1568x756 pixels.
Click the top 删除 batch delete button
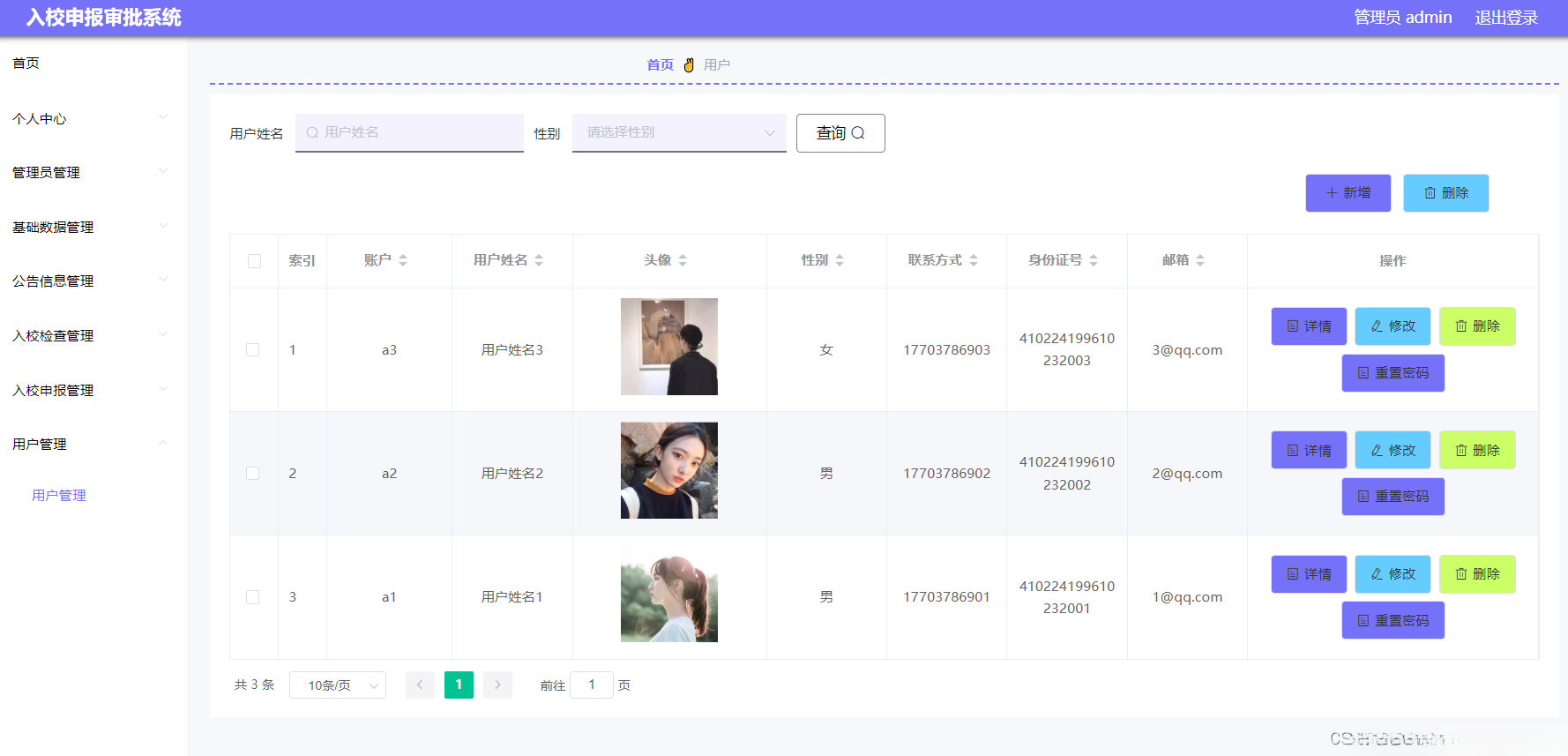(1446, 193)
